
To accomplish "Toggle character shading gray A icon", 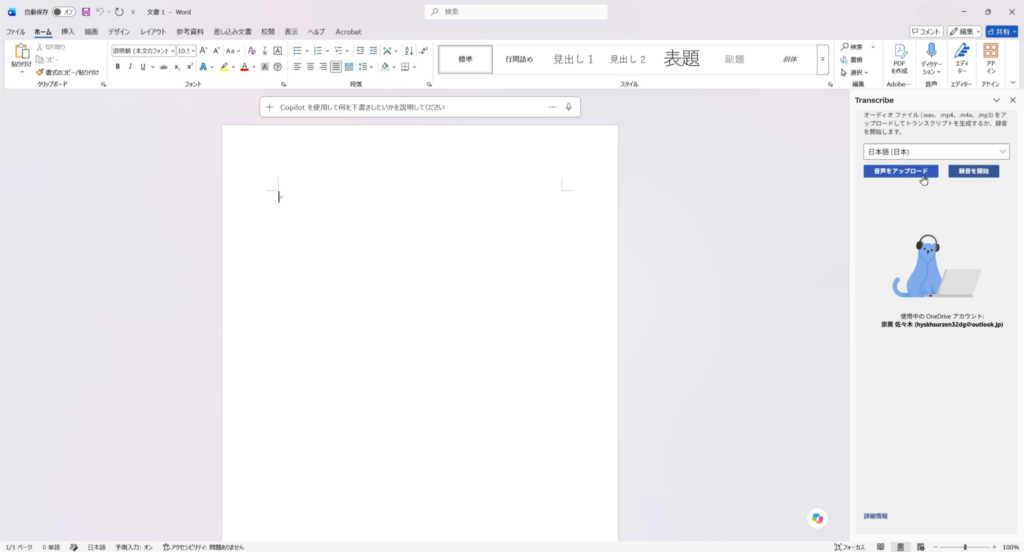I will (264, 67).
